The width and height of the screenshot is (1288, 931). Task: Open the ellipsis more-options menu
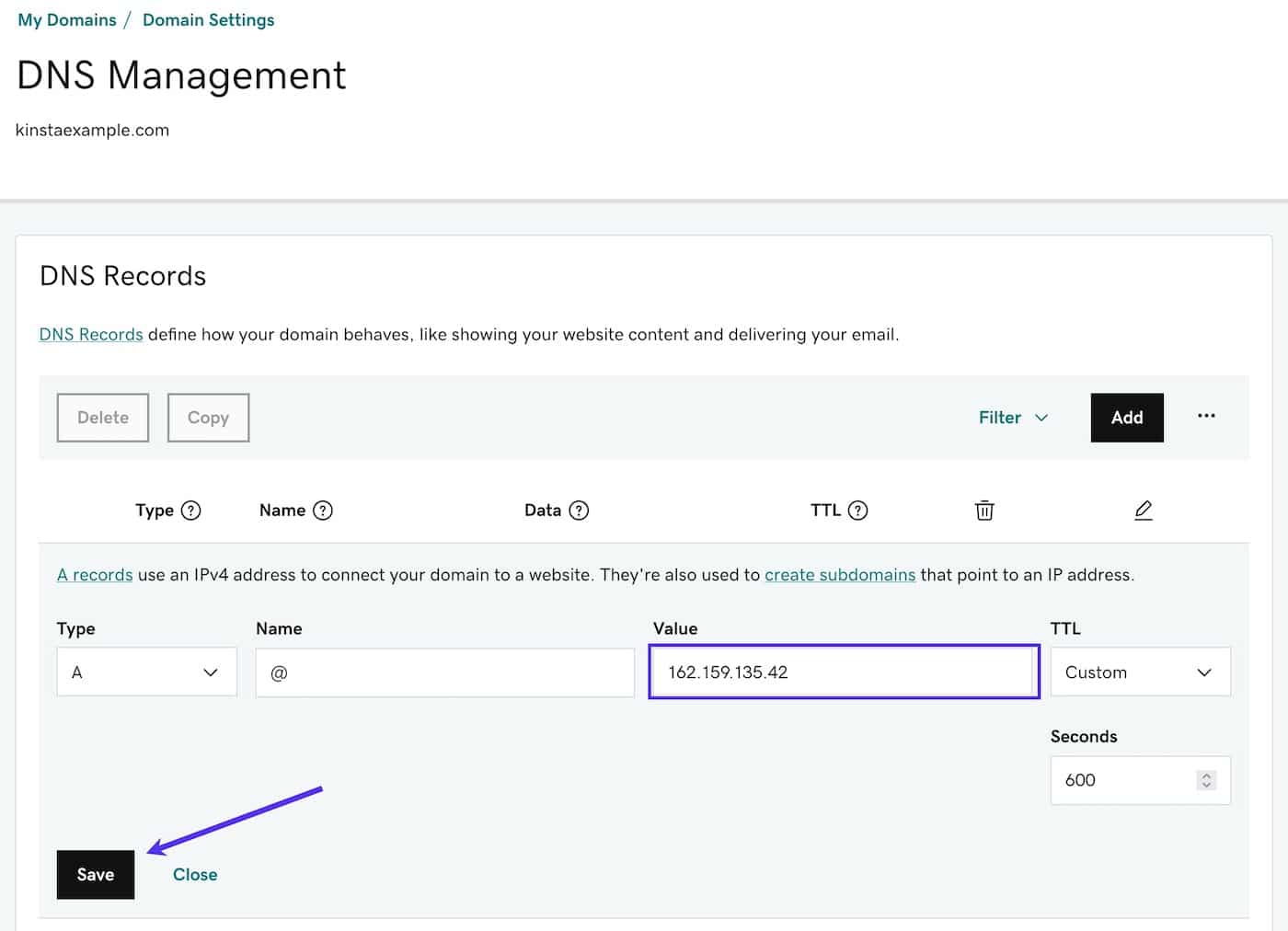point(1206,417)
